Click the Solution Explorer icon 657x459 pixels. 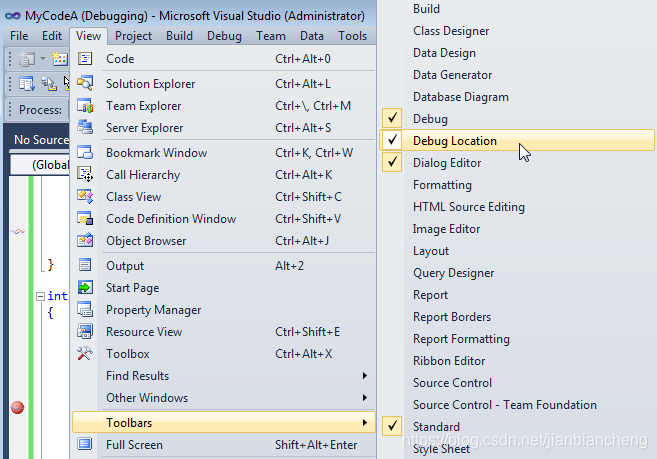tap(85, 83)
